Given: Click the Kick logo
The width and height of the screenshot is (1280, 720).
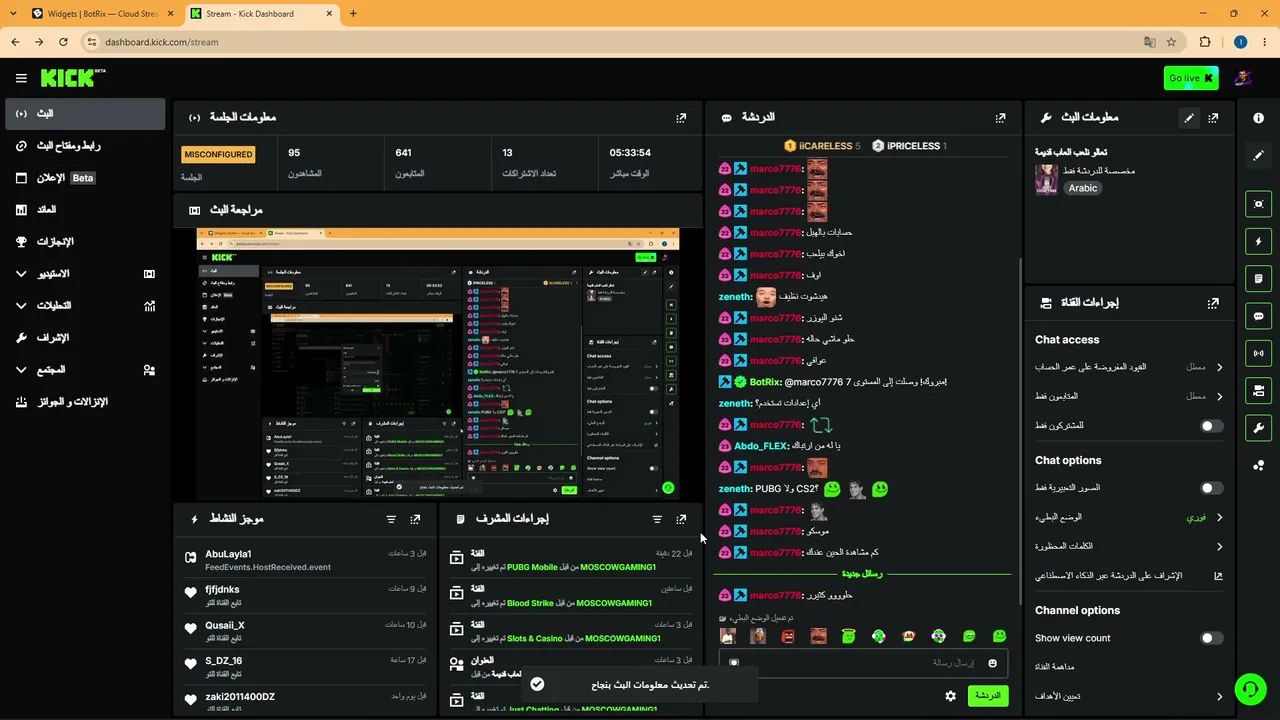Looking at the screenshot, I should [x=73, y=78].
